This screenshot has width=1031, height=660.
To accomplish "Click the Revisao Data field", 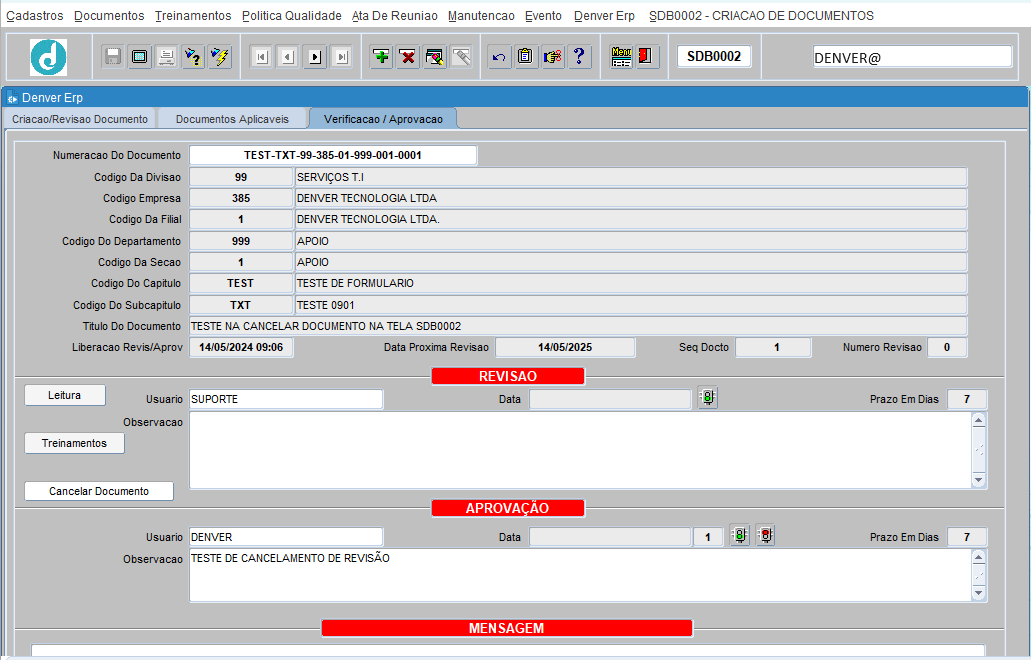I will 610,399.
